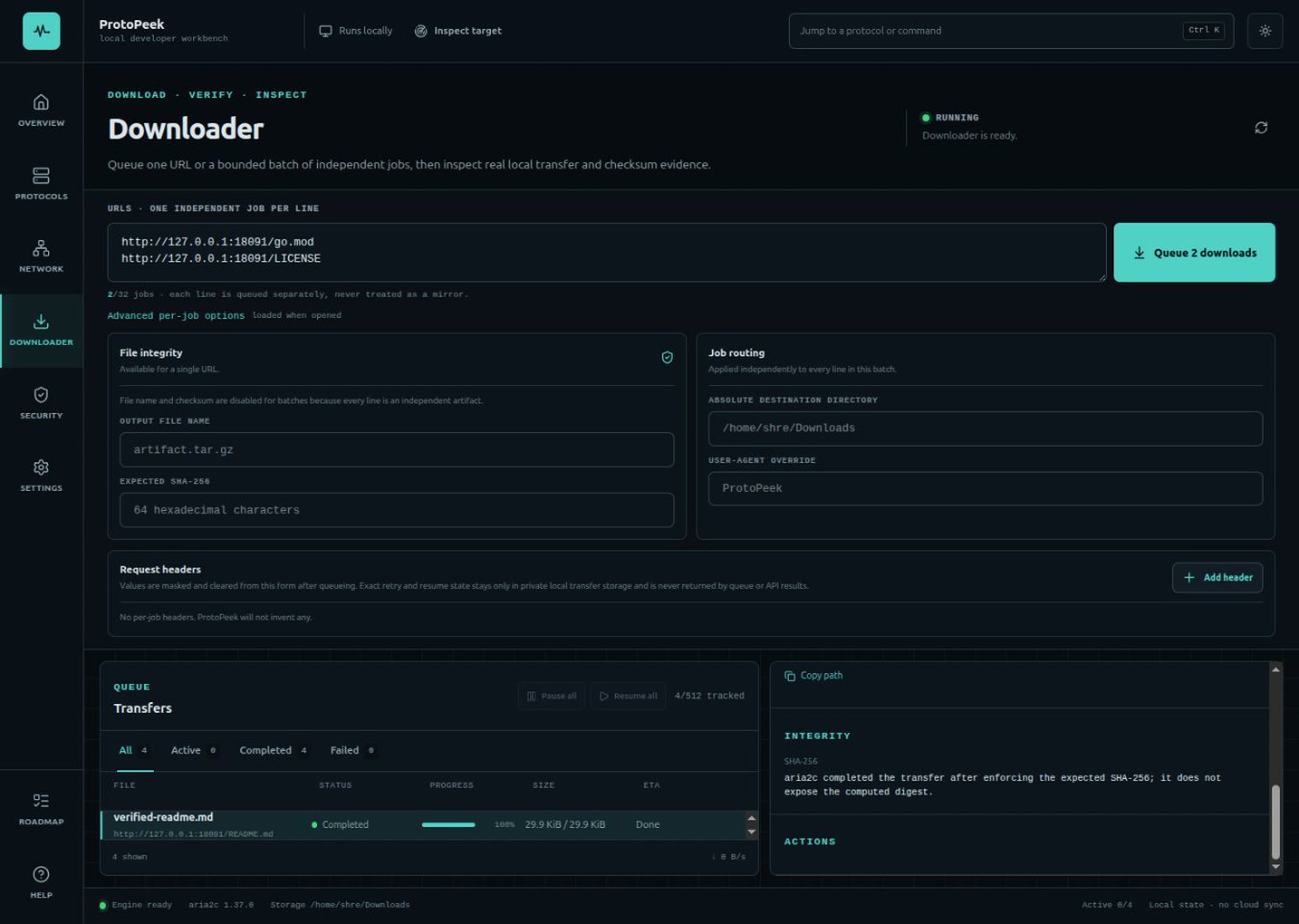1299x924 pixels.
Task: Click the Copy path link
Action: [813, 676]
